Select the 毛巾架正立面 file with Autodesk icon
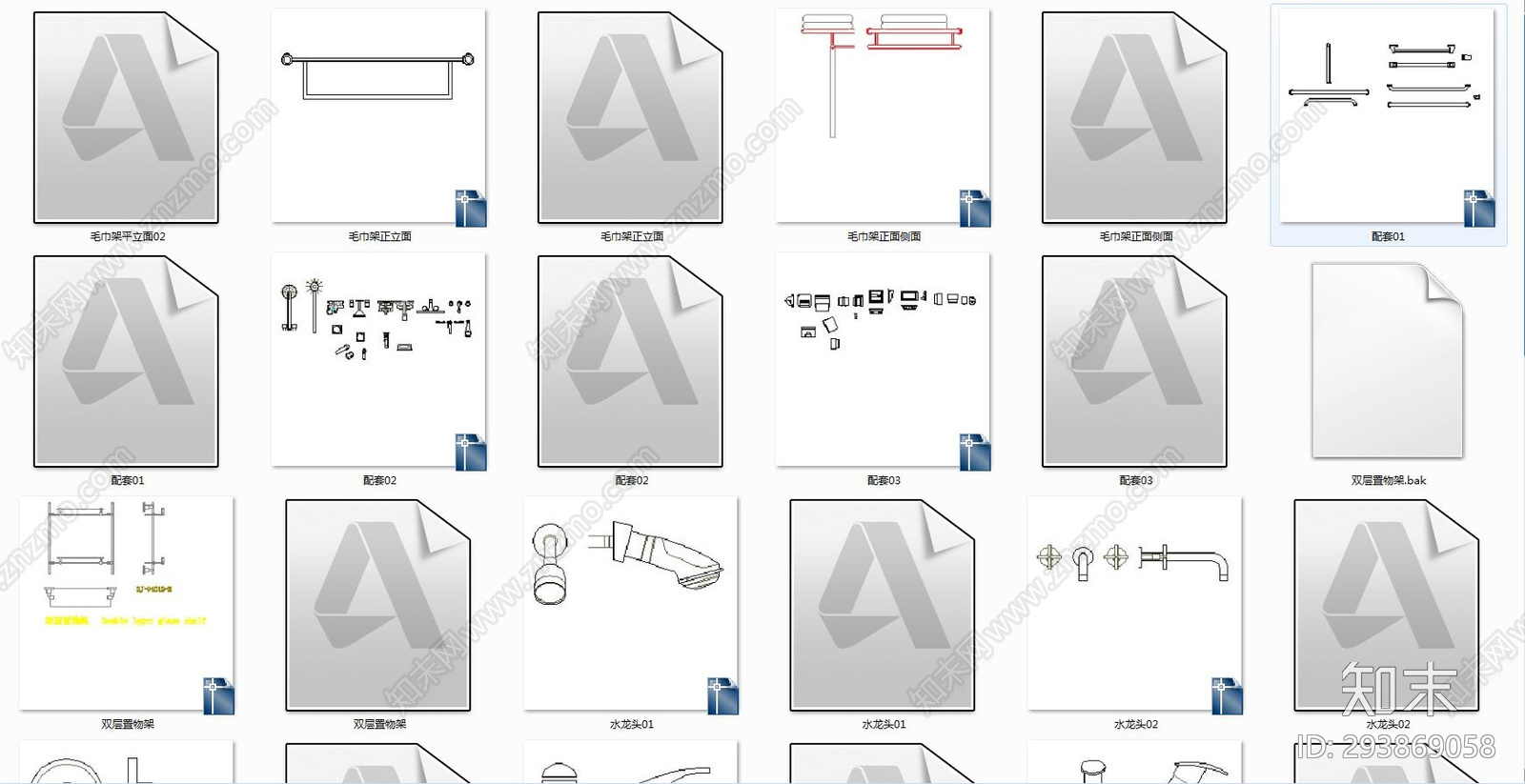Image resolution: width=1525 pixels, height=784 pixels. [x=630, y=118]
